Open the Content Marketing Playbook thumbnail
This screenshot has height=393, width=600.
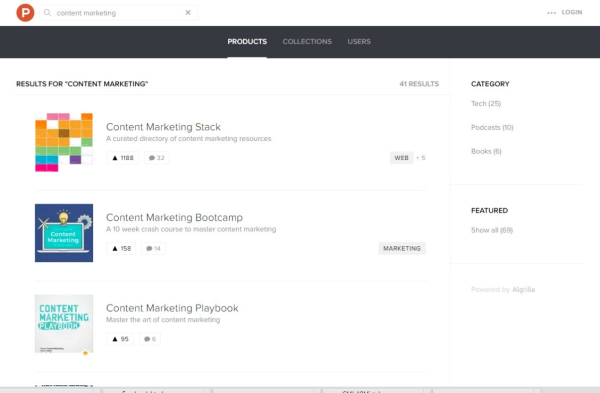point(64,324)
